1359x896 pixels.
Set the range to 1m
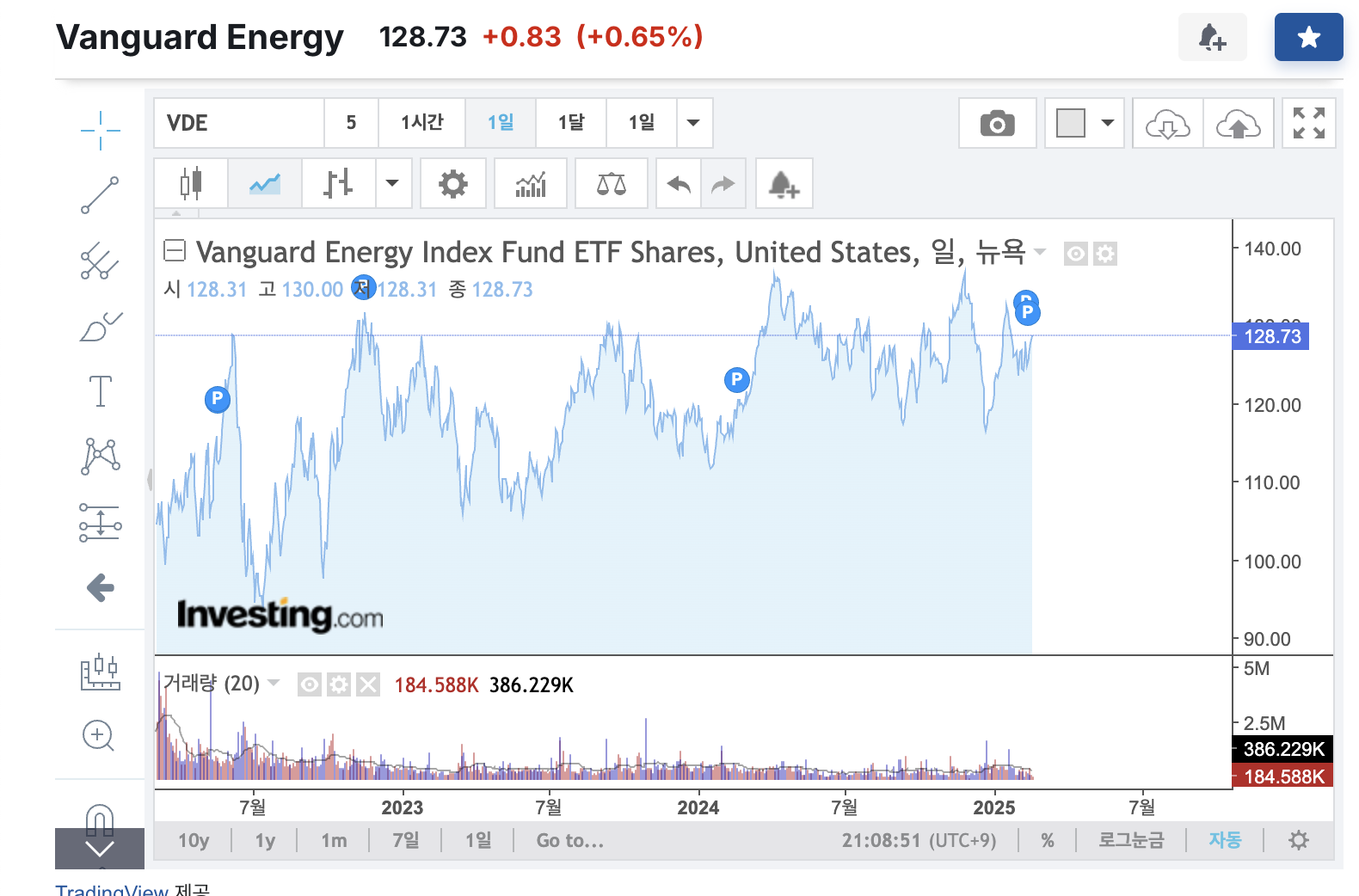pyautogui.click(x=334, y=840)
